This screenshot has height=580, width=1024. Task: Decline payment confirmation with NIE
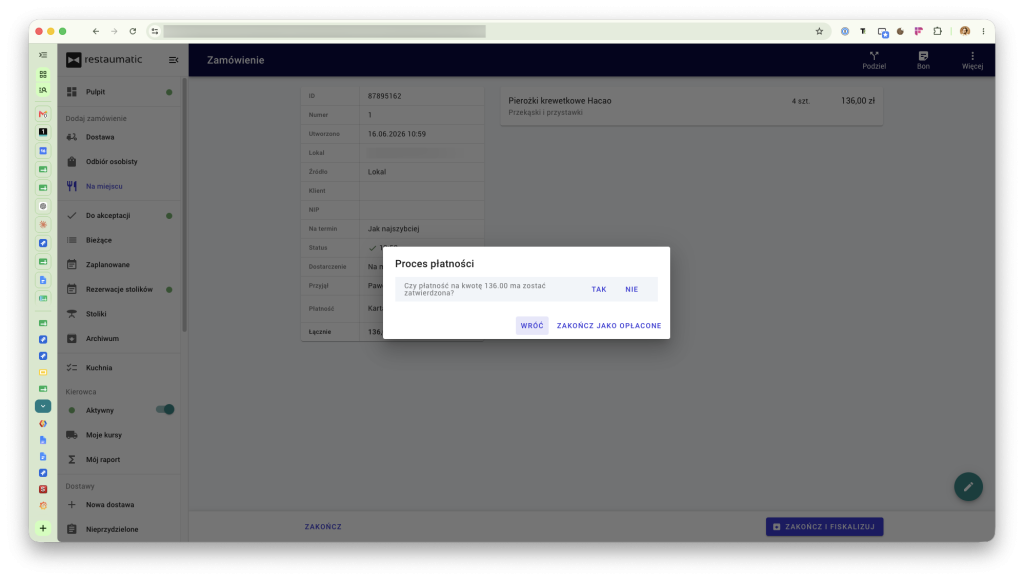(x=632, y=289)
